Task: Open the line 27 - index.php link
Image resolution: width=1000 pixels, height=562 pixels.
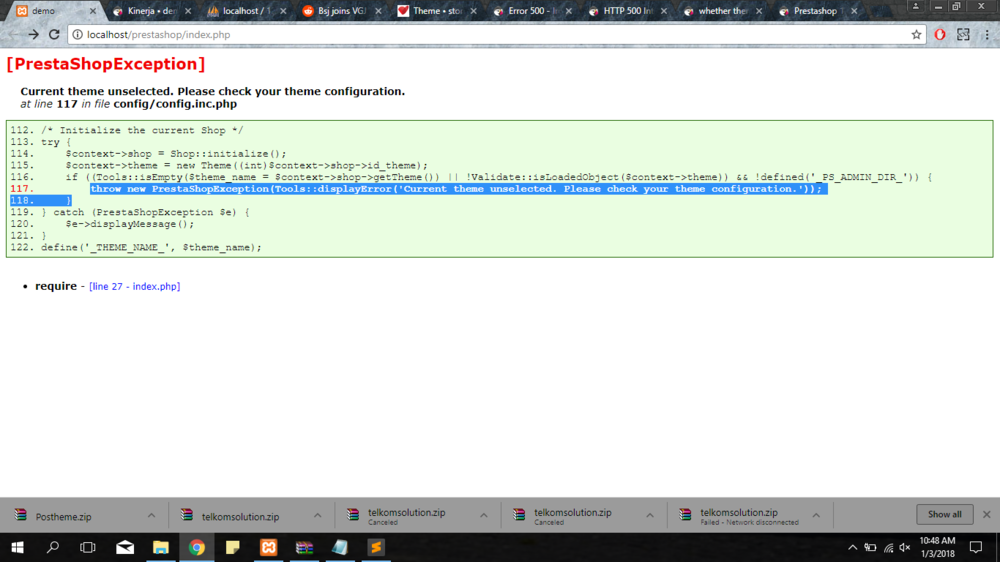Action: pyautogui.click(x=135, y=286)
